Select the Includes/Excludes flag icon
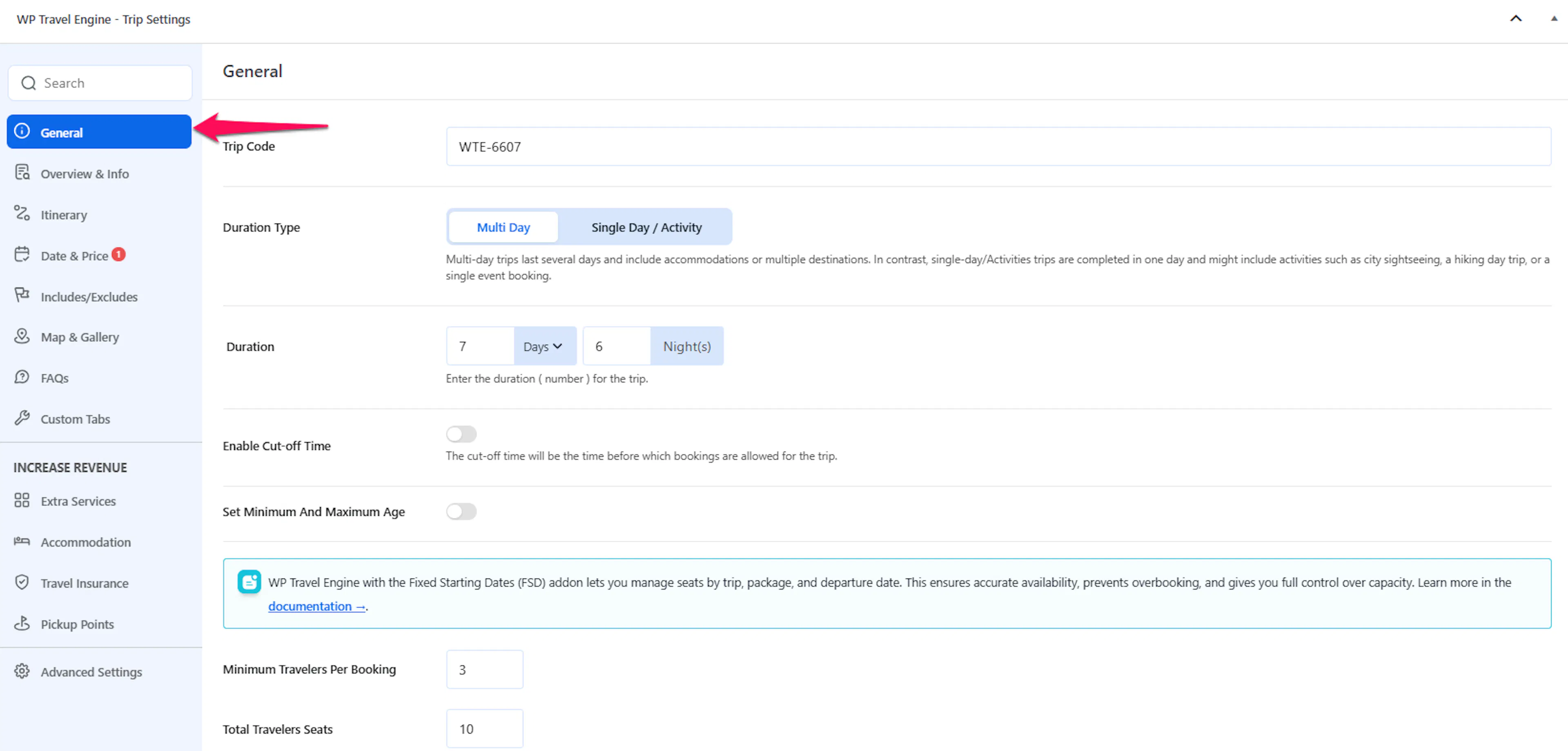This screenshot has width=1568, height=751. [22, 295]
